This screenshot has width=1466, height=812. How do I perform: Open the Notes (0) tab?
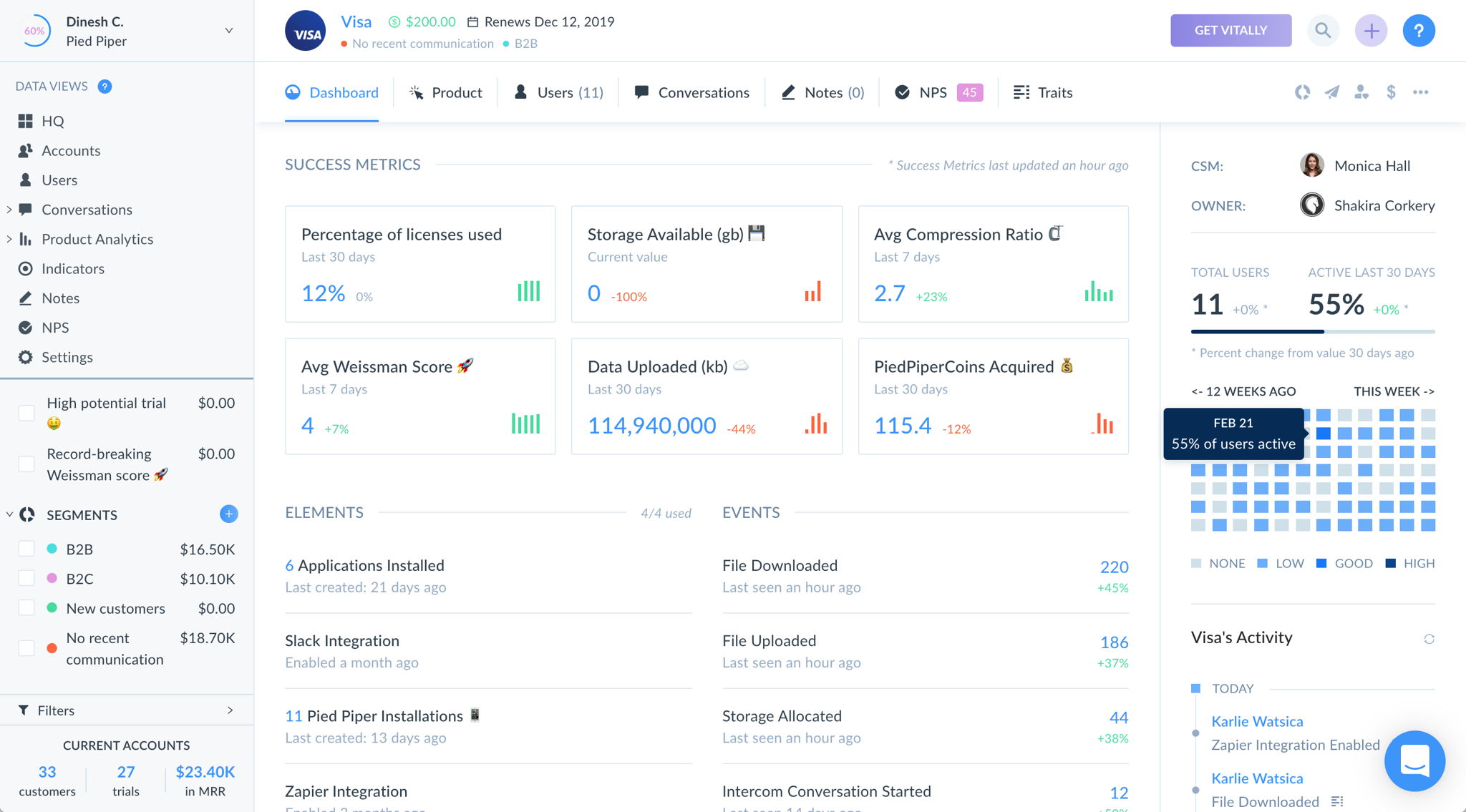pyautogui.click(x=822, y=92)
